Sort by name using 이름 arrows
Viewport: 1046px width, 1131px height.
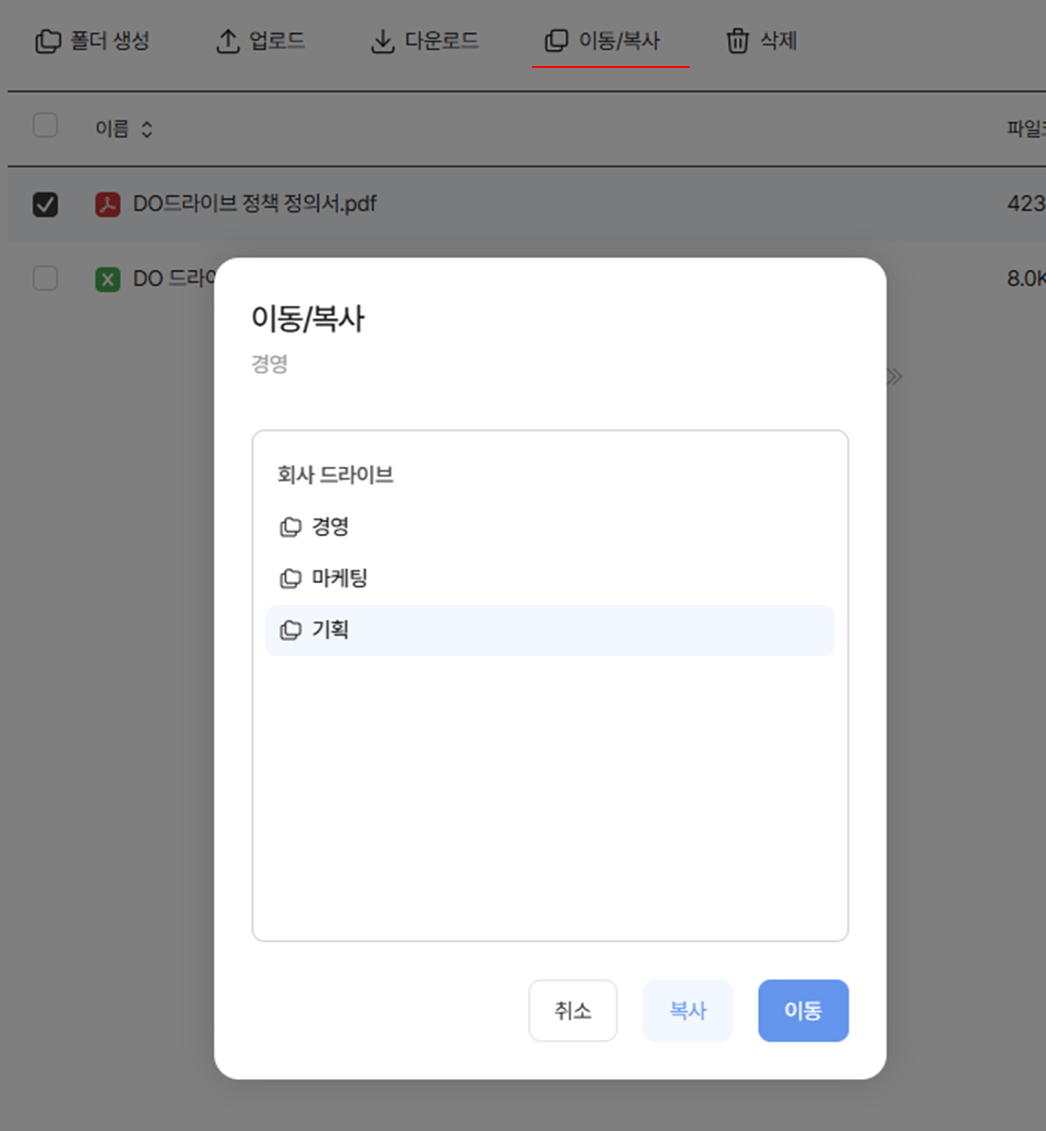(x=146, y=130)
